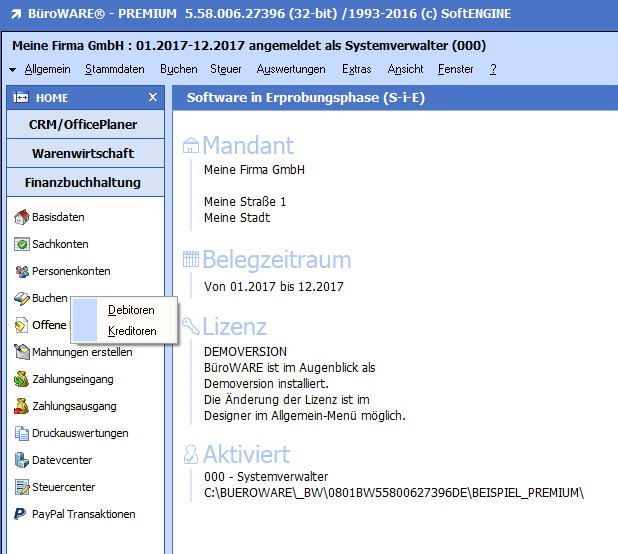Open the Allgemein menu
Image resolution: width=618 pixels, height=554 pixels.
[48, 69]
